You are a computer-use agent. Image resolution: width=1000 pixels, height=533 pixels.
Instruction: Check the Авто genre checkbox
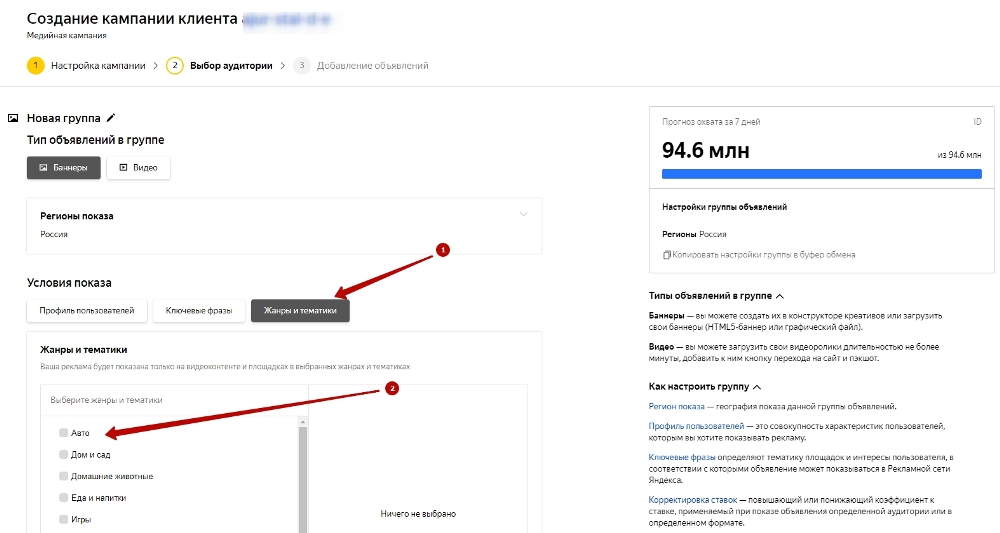point(63,433)
